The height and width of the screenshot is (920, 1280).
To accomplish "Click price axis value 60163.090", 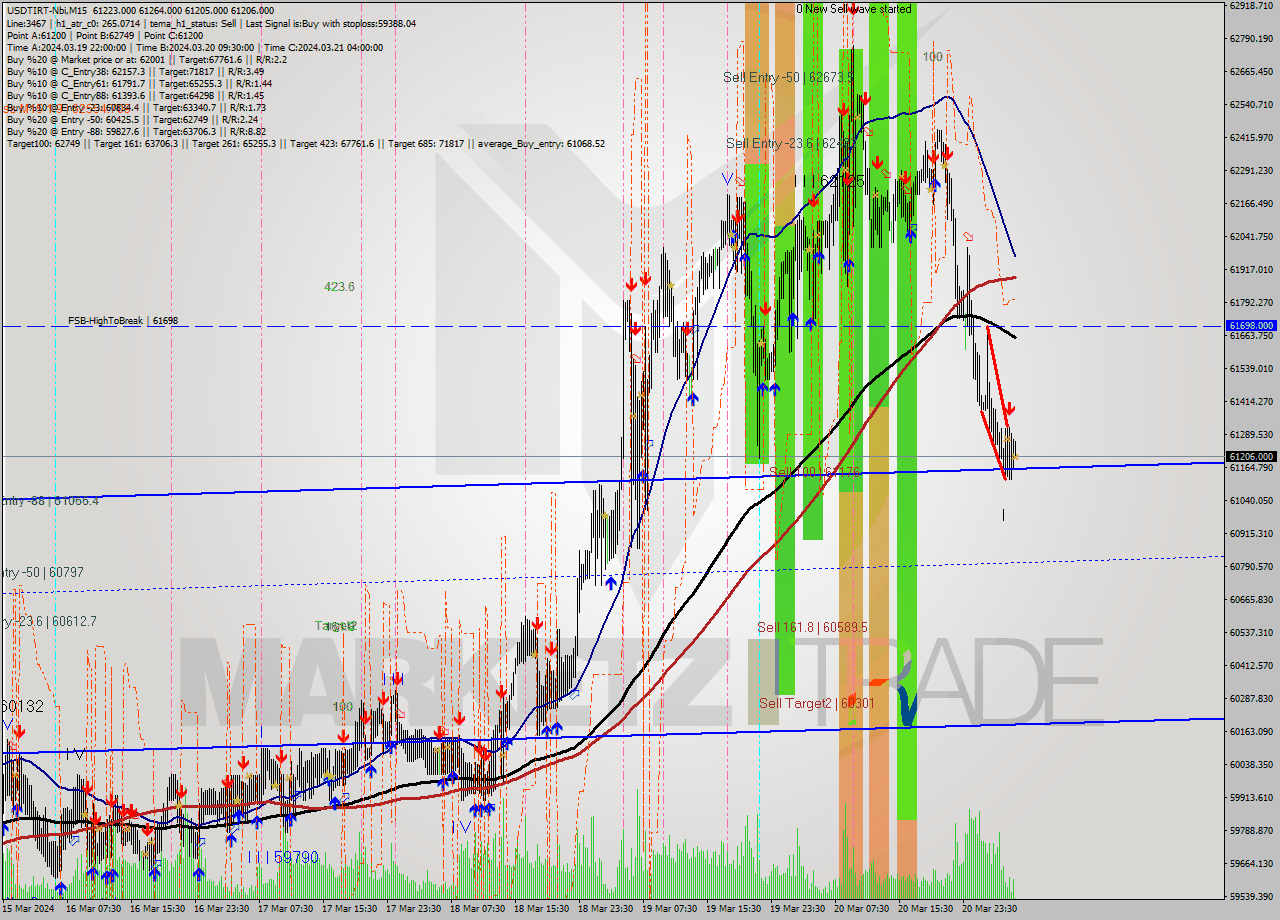I will click(1250, 732).
